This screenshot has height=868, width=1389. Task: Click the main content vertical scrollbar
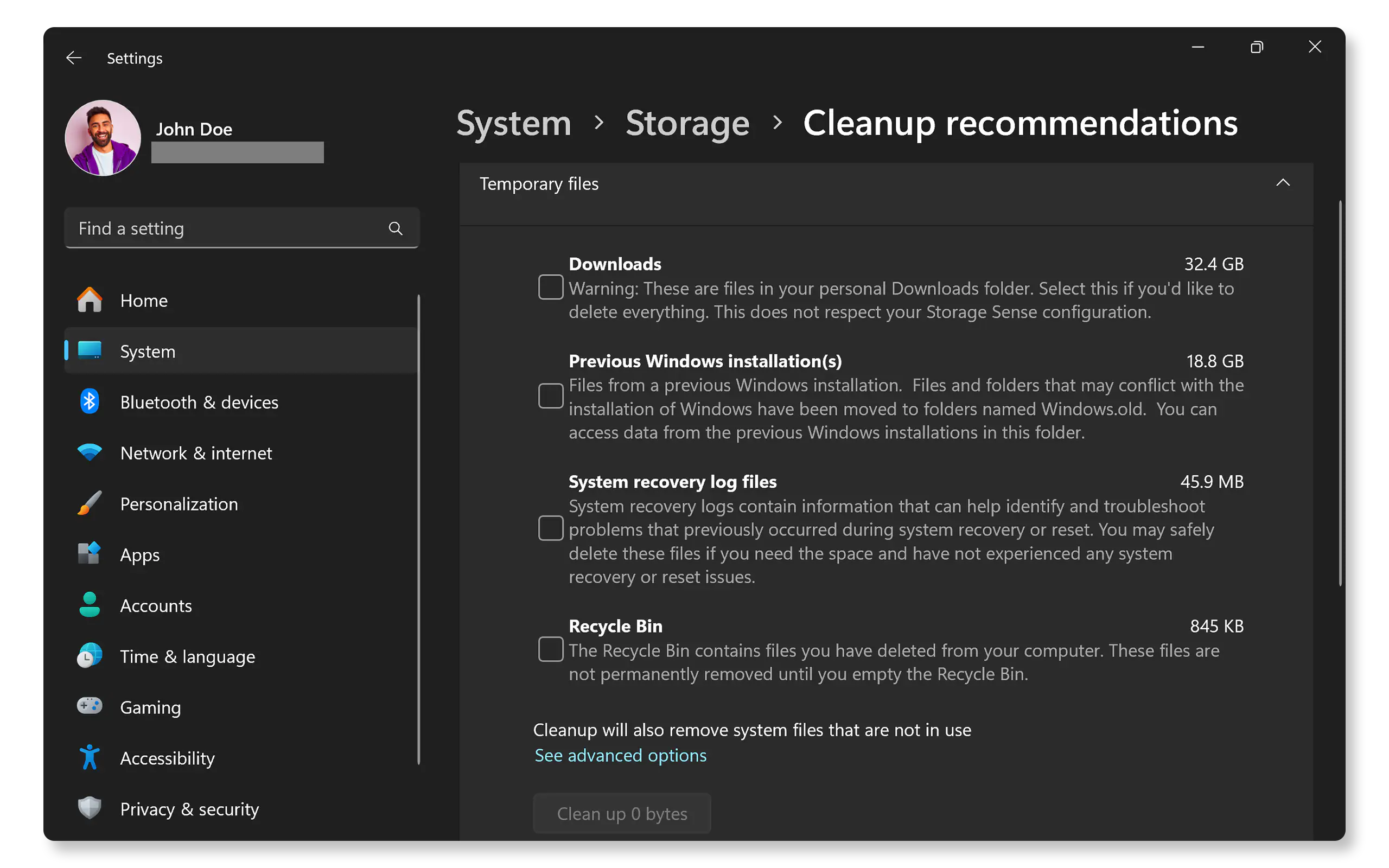pos(1340,393)
